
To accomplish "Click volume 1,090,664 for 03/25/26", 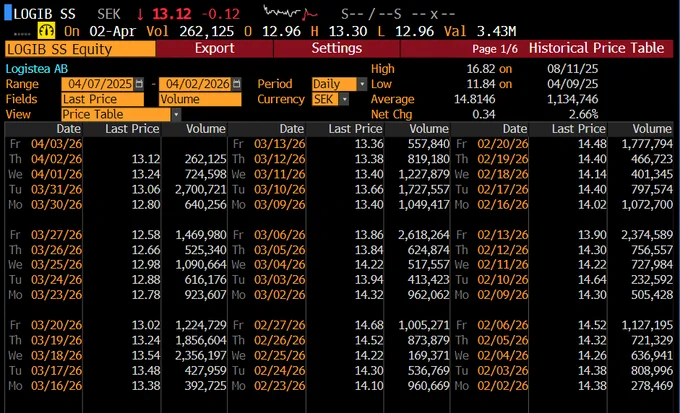I will coord(201,265).
